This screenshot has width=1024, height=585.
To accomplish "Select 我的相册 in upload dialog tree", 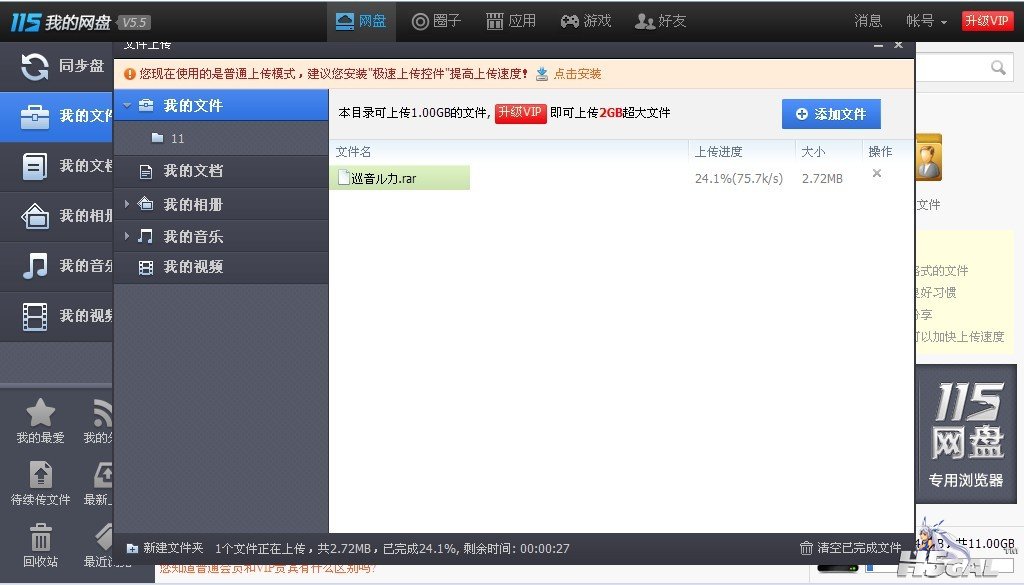I will [x=222, y=204].
